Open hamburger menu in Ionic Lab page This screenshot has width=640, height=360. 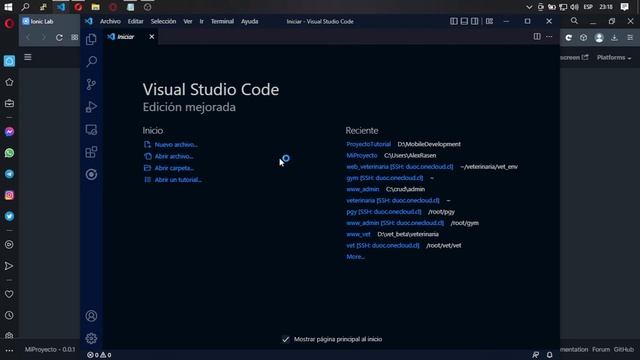[x=28, y=57]
